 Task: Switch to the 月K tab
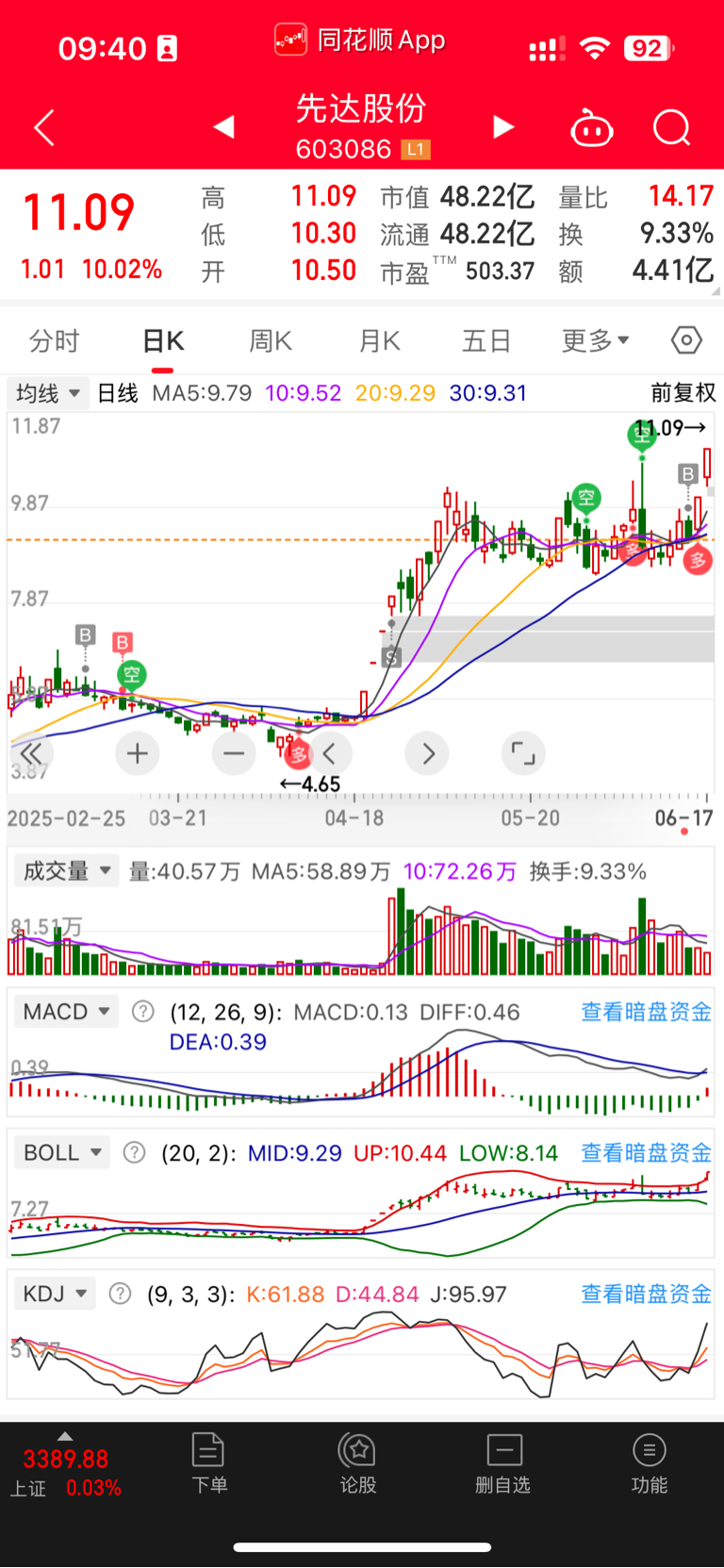380,340
